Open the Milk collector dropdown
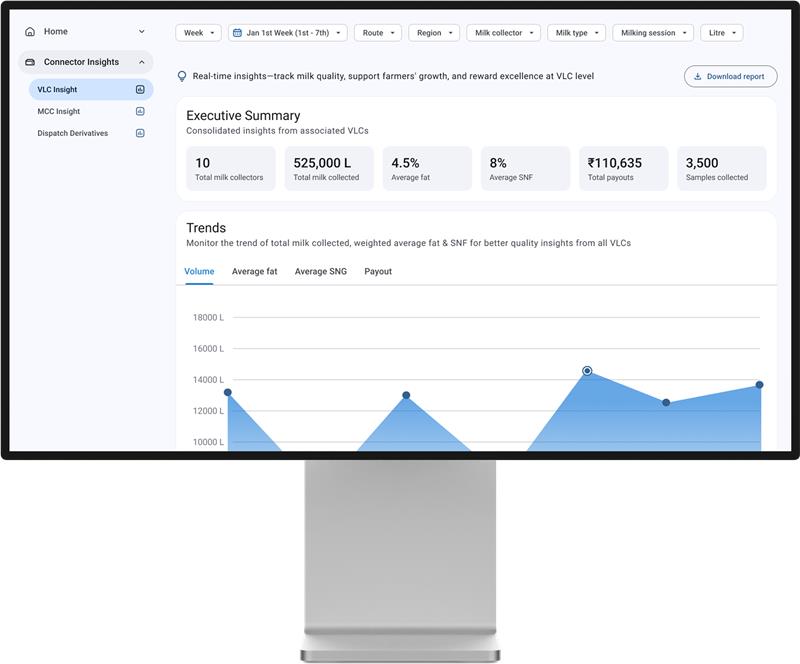Viewport: 800px width, 664px height. (x=503, y=33)
